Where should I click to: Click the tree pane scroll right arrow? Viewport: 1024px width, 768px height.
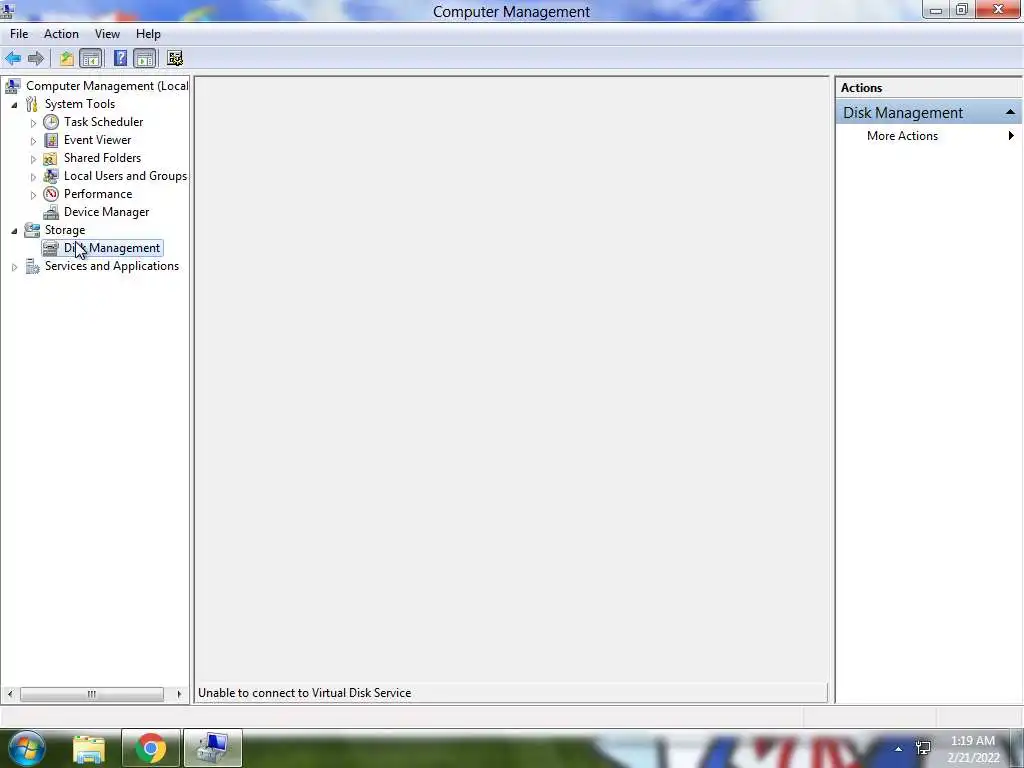pos(179,694)
